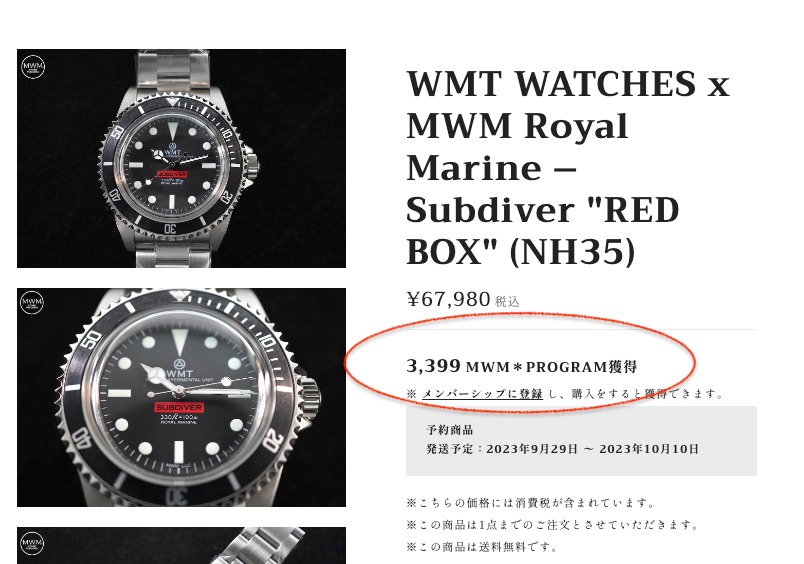
Task: Click the 予約商品 preorder notice box
Action: tap(581, 441)
